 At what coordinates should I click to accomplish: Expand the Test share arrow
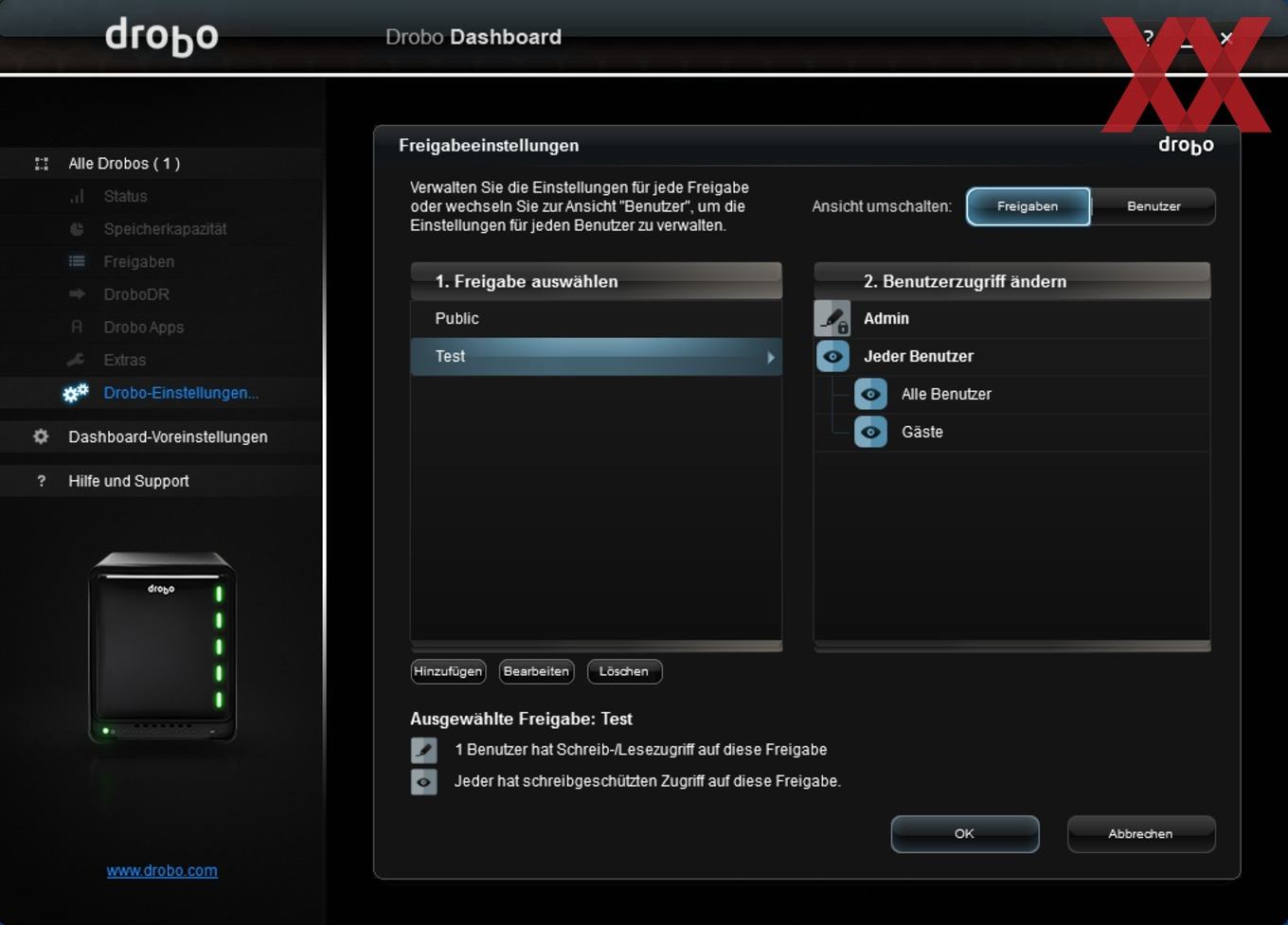(x=771, y=357)
